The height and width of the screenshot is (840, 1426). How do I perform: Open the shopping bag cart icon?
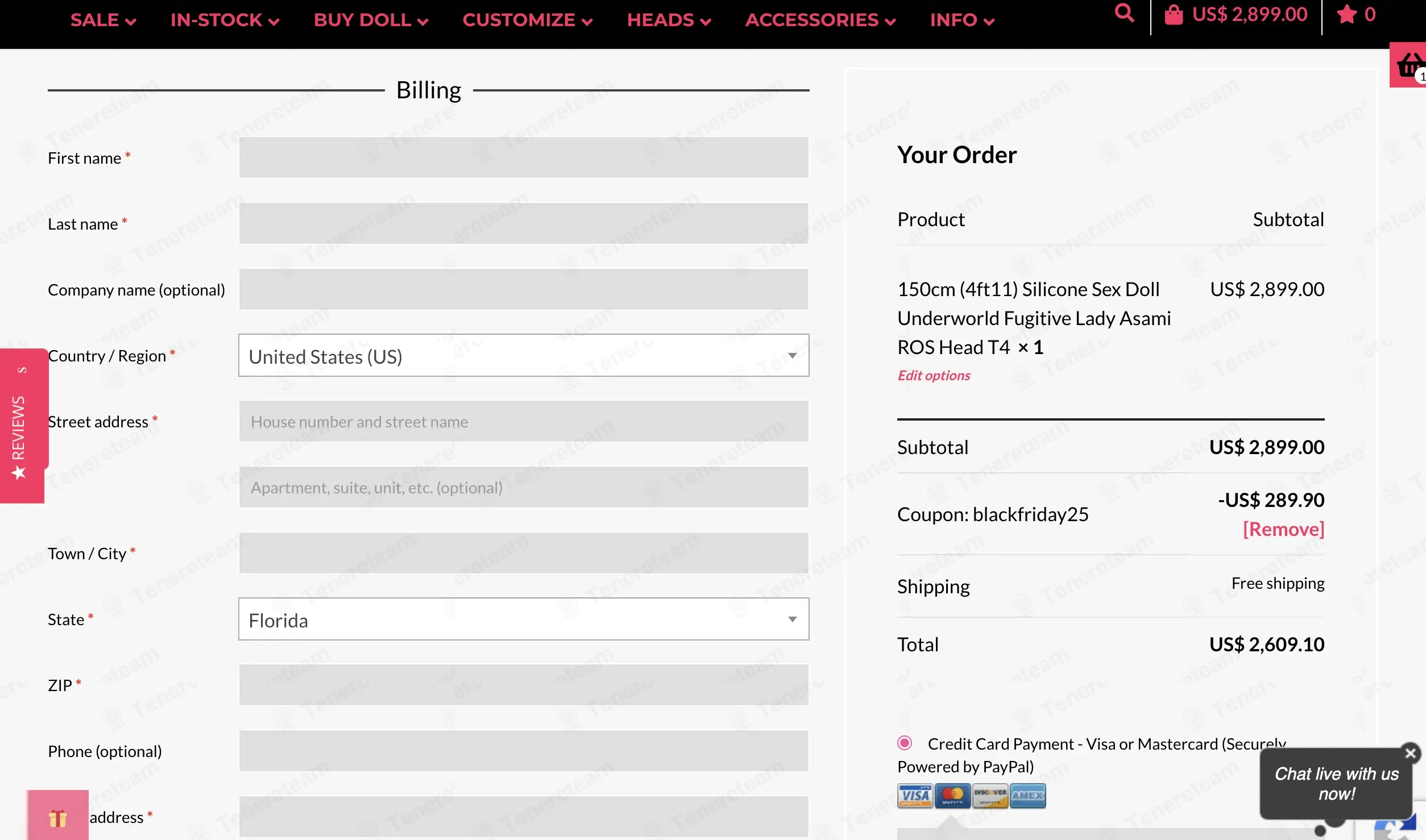pyautogui.click(x=1174, y=14)
